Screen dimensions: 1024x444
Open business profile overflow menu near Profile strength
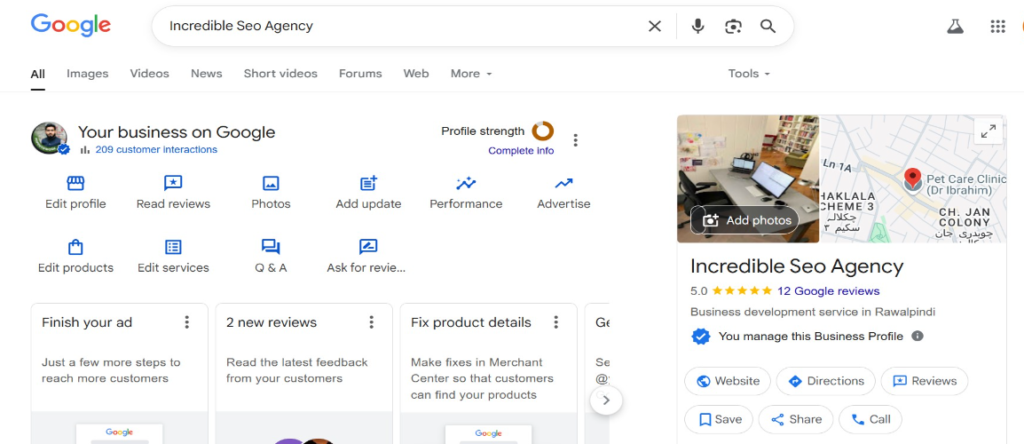tap(575, 140)
